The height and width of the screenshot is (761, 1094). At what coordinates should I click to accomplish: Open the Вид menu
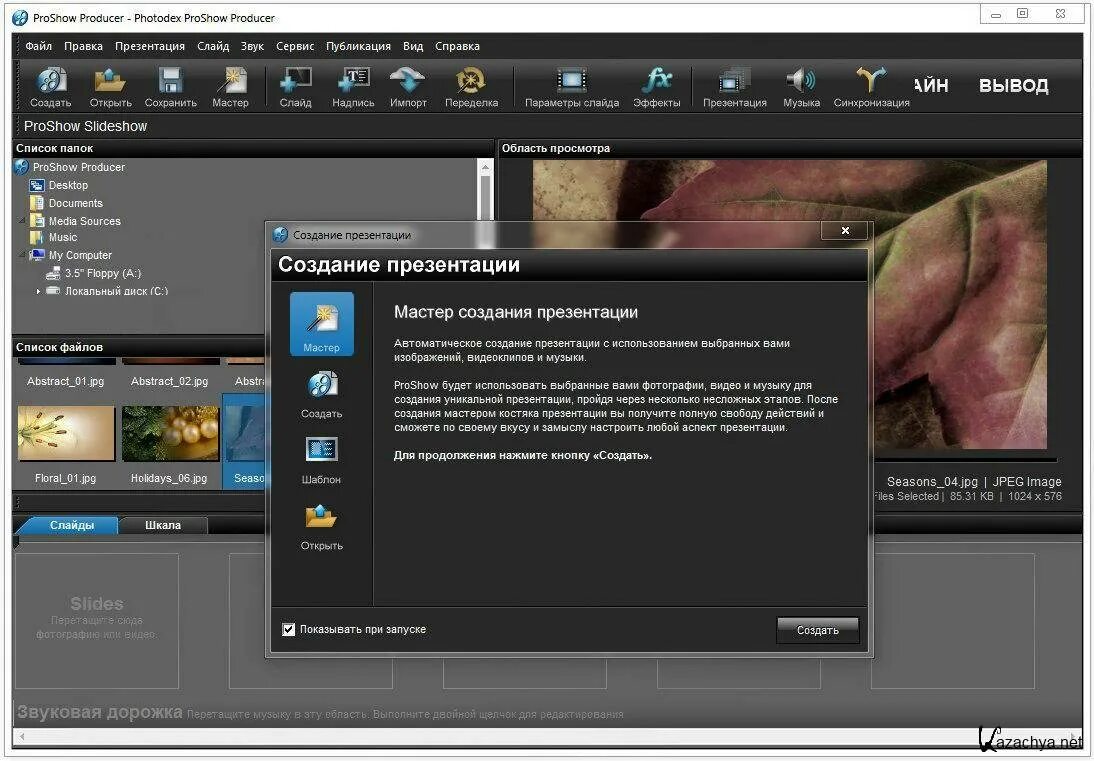click(x=413, y=47)
